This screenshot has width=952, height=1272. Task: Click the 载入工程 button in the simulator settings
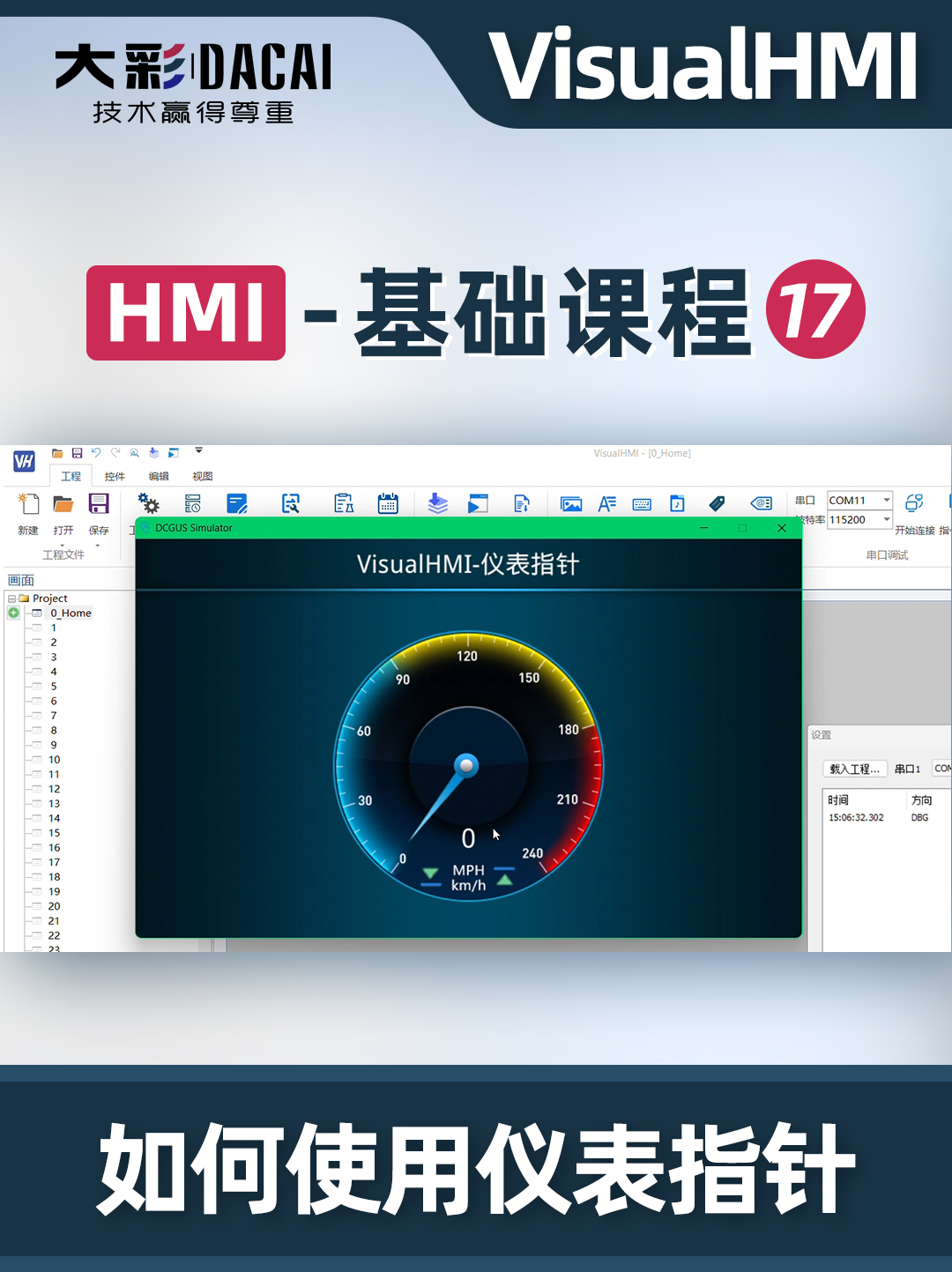point(853,768)
